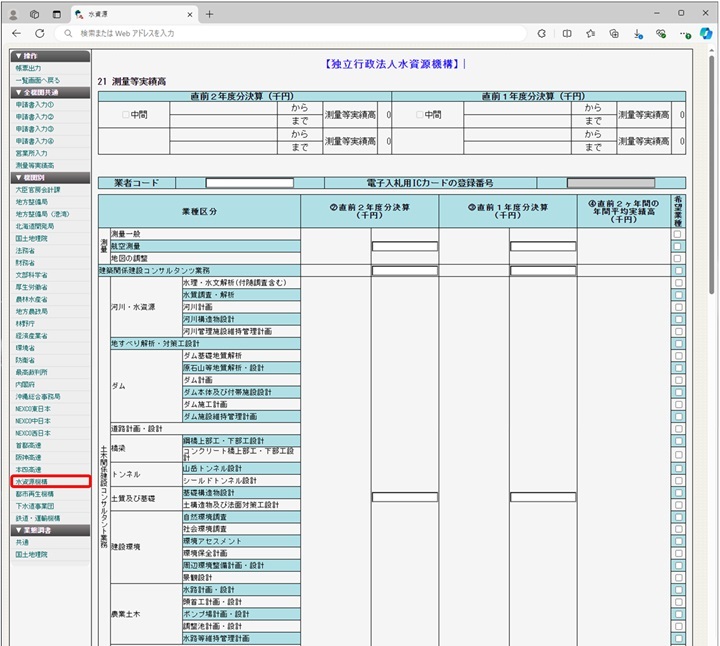
Task: Open the Extensions puzzle icon
Action: click(542, 34)
